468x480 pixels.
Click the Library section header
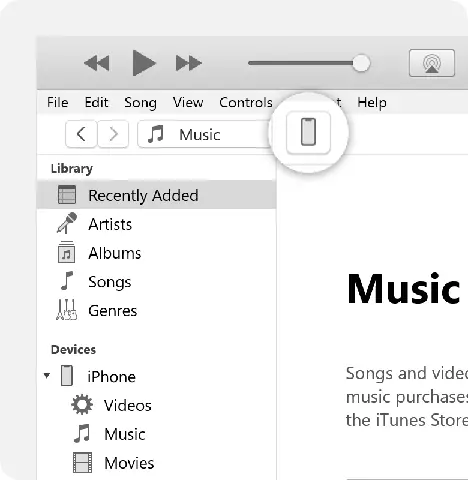click(72, 169)
